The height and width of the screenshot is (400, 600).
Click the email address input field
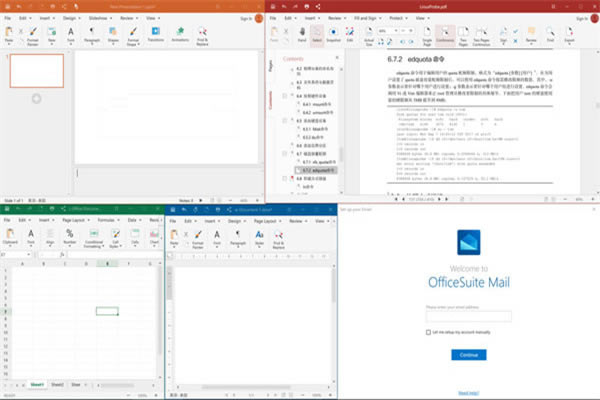[x=468, y=316]
